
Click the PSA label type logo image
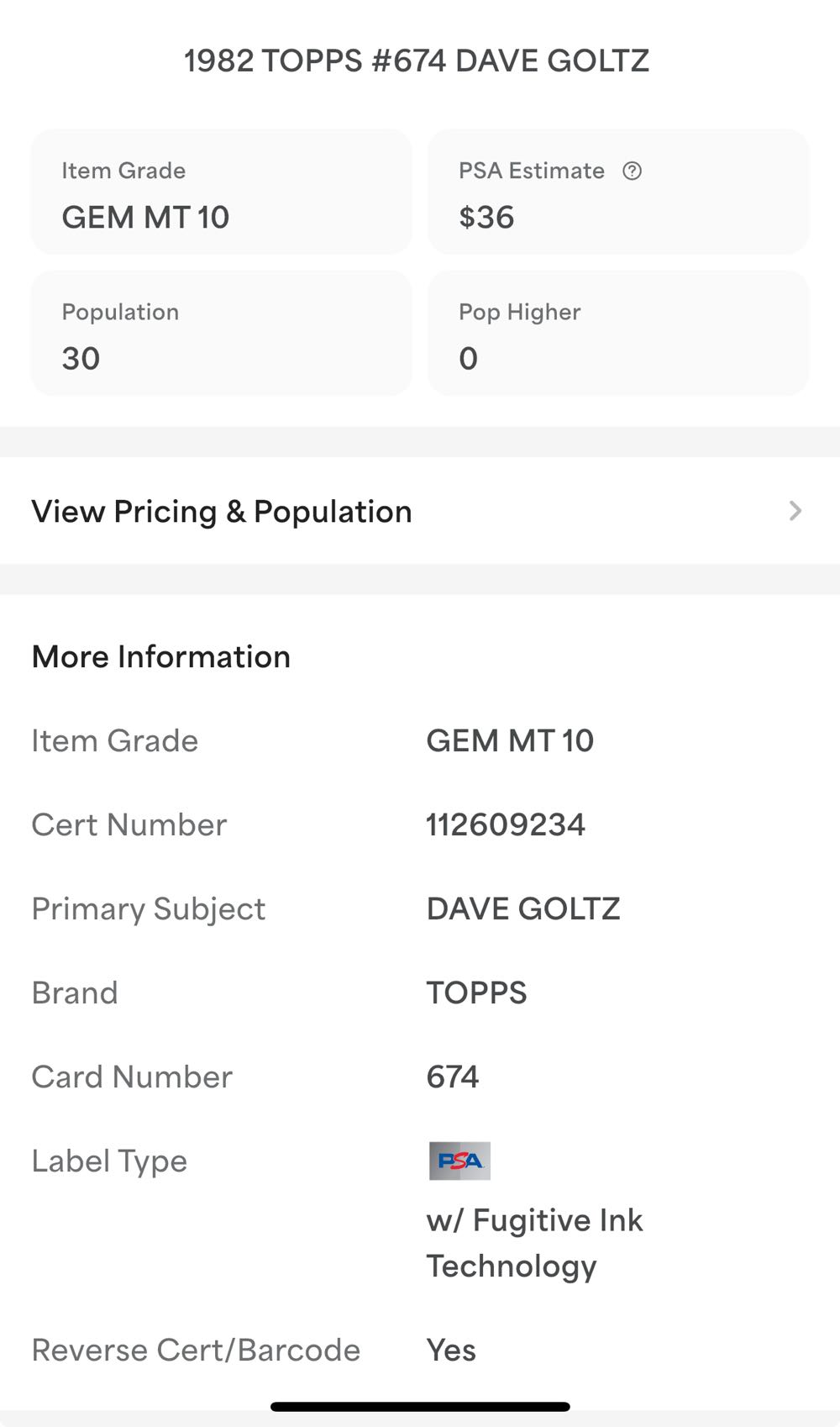(x=459, y=1161)
